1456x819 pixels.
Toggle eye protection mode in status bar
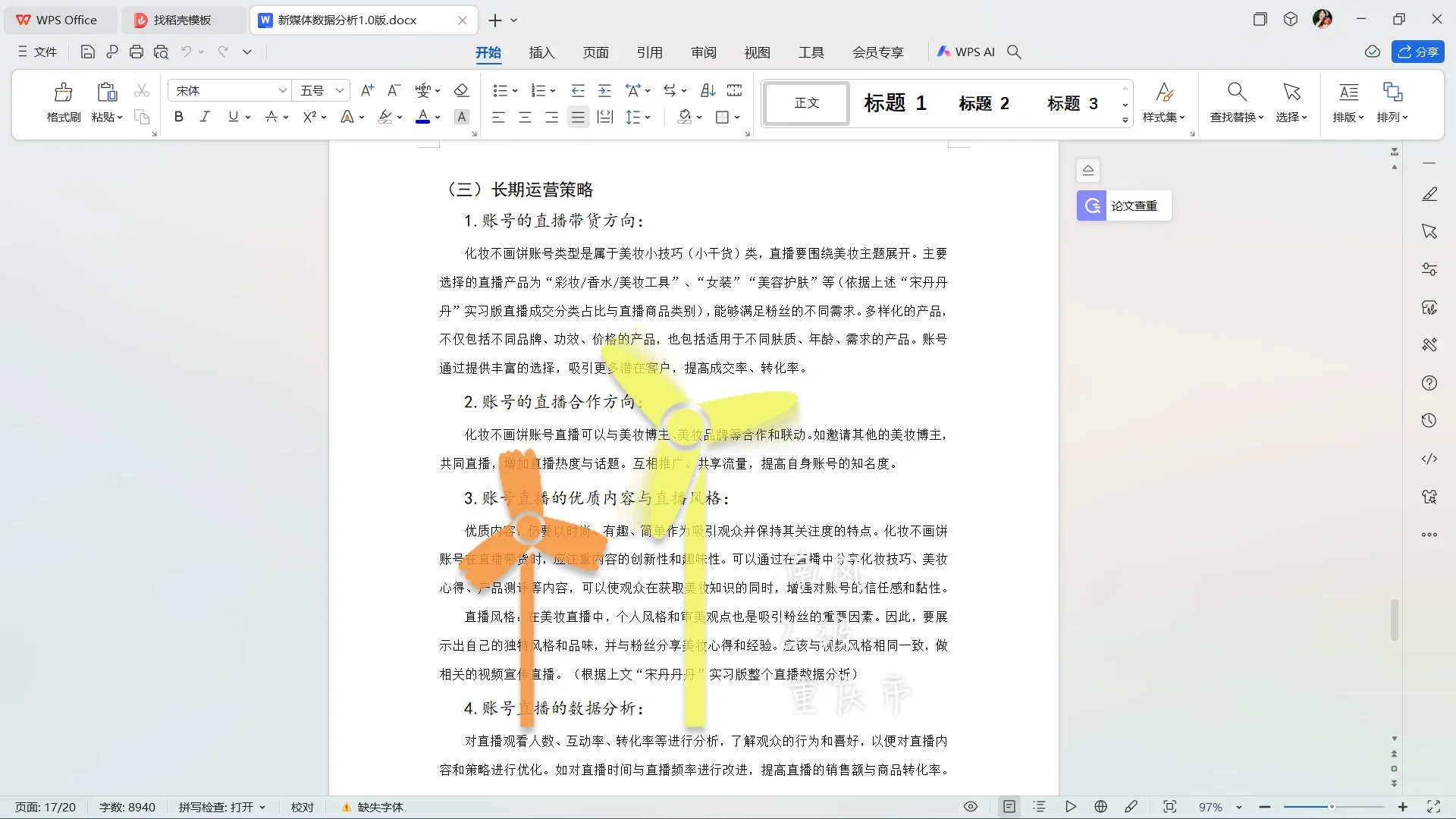click(x=971, y=807)
